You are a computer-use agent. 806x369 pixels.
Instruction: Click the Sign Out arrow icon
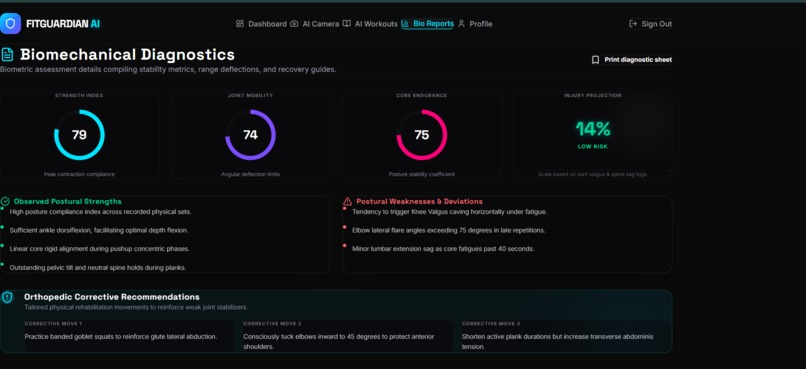click(x=633, y=24)
